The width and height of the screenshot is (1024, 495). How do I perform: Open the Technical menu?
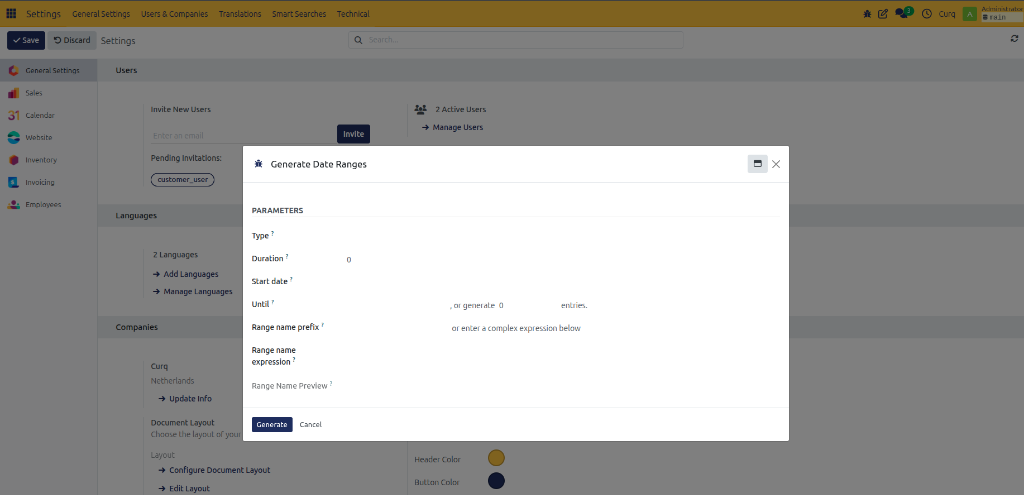point(353,14)
